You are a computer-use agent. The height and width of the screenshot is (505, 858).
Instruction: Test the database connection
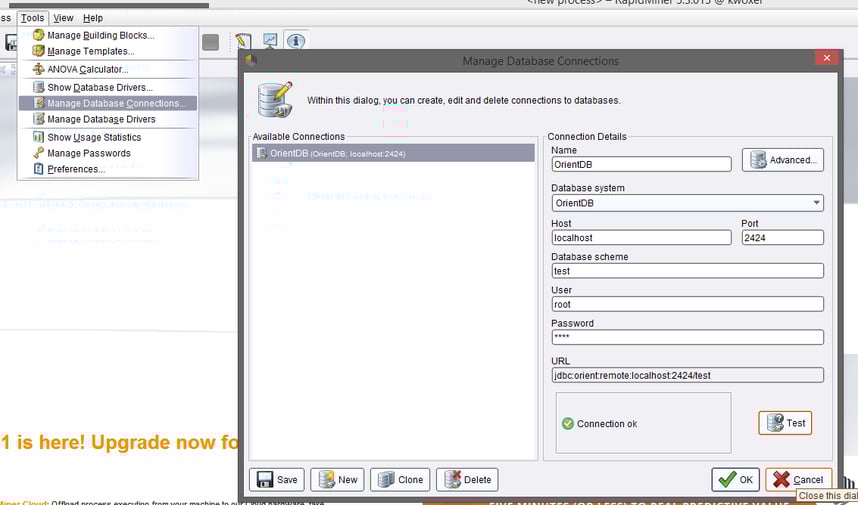click(x=785, y=423)
